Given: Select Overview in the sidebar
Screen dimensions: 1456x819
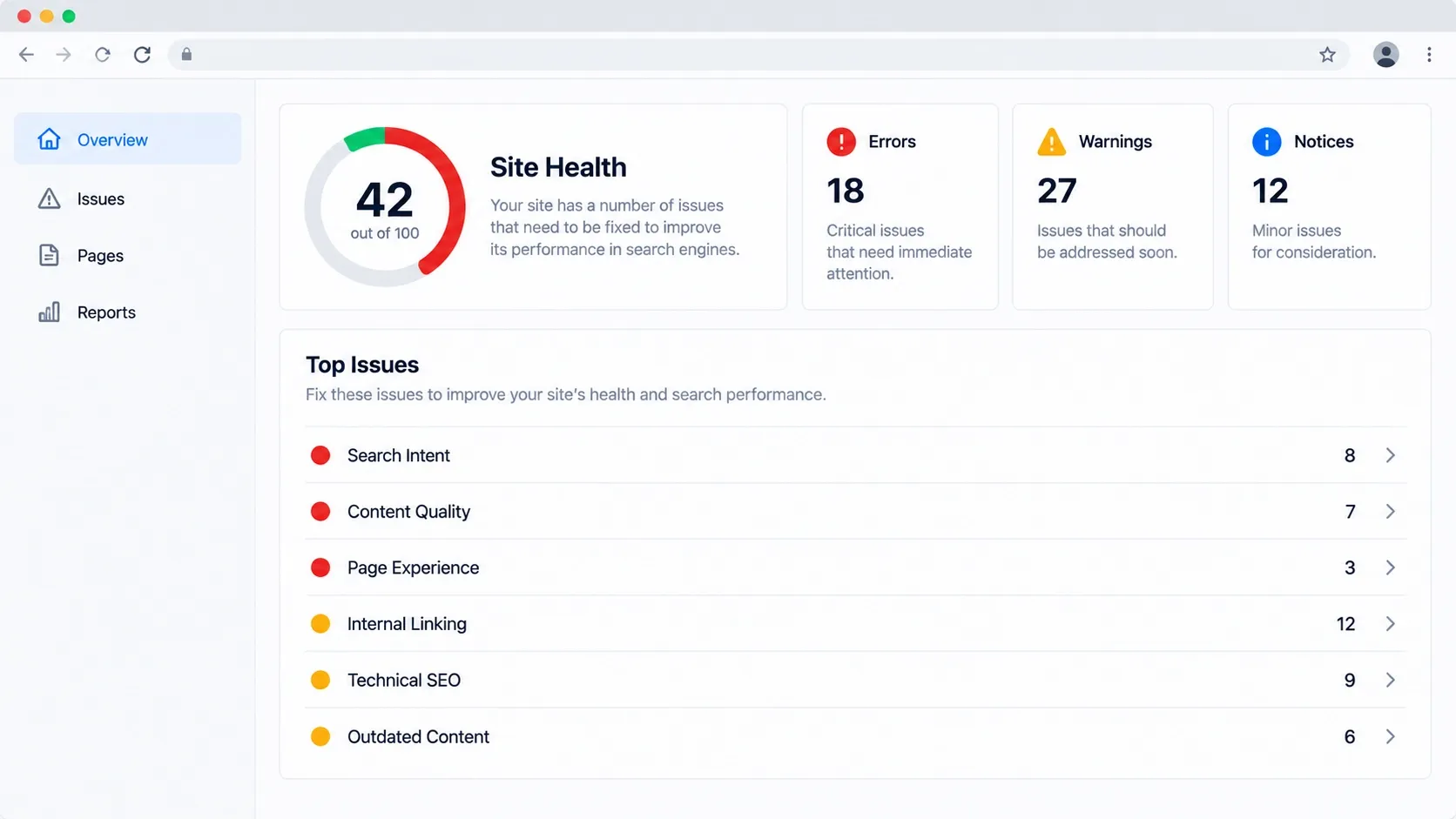Looking at the screenshot, I should click(x=128, y=139).
